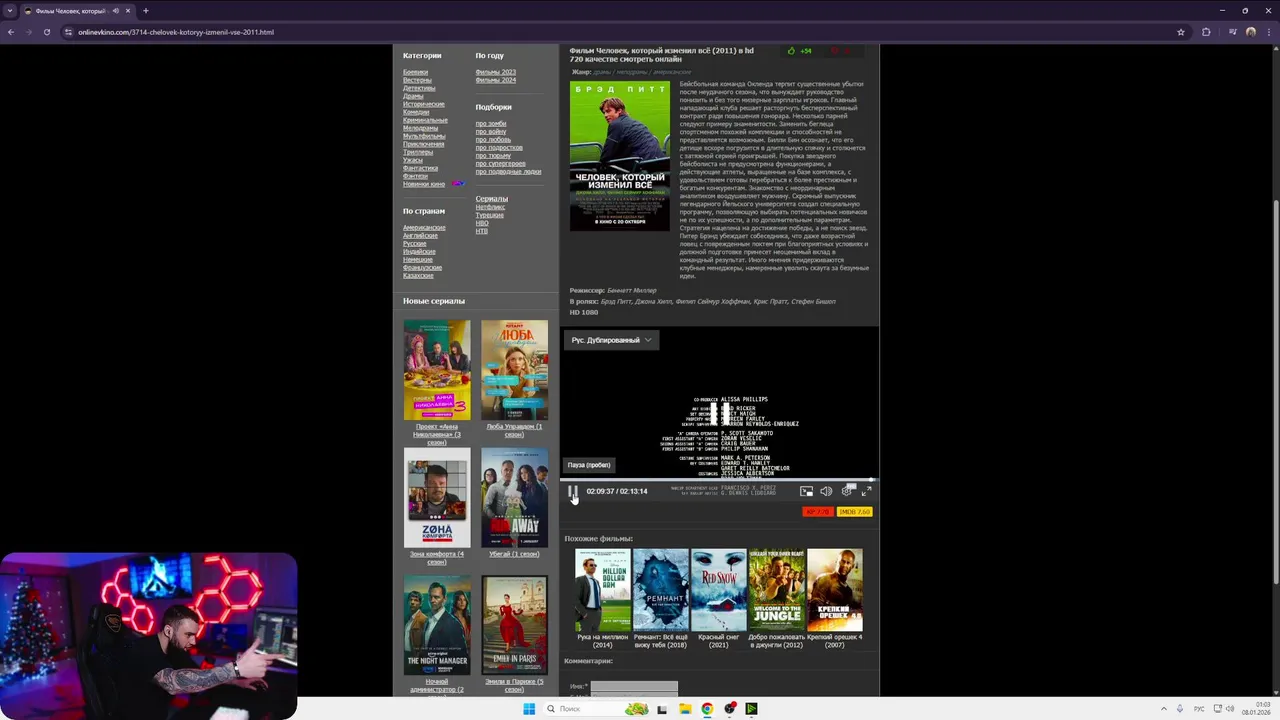Open the Американские country link
This screenshot has height=720, width=1280.
(x=424, y=228)
